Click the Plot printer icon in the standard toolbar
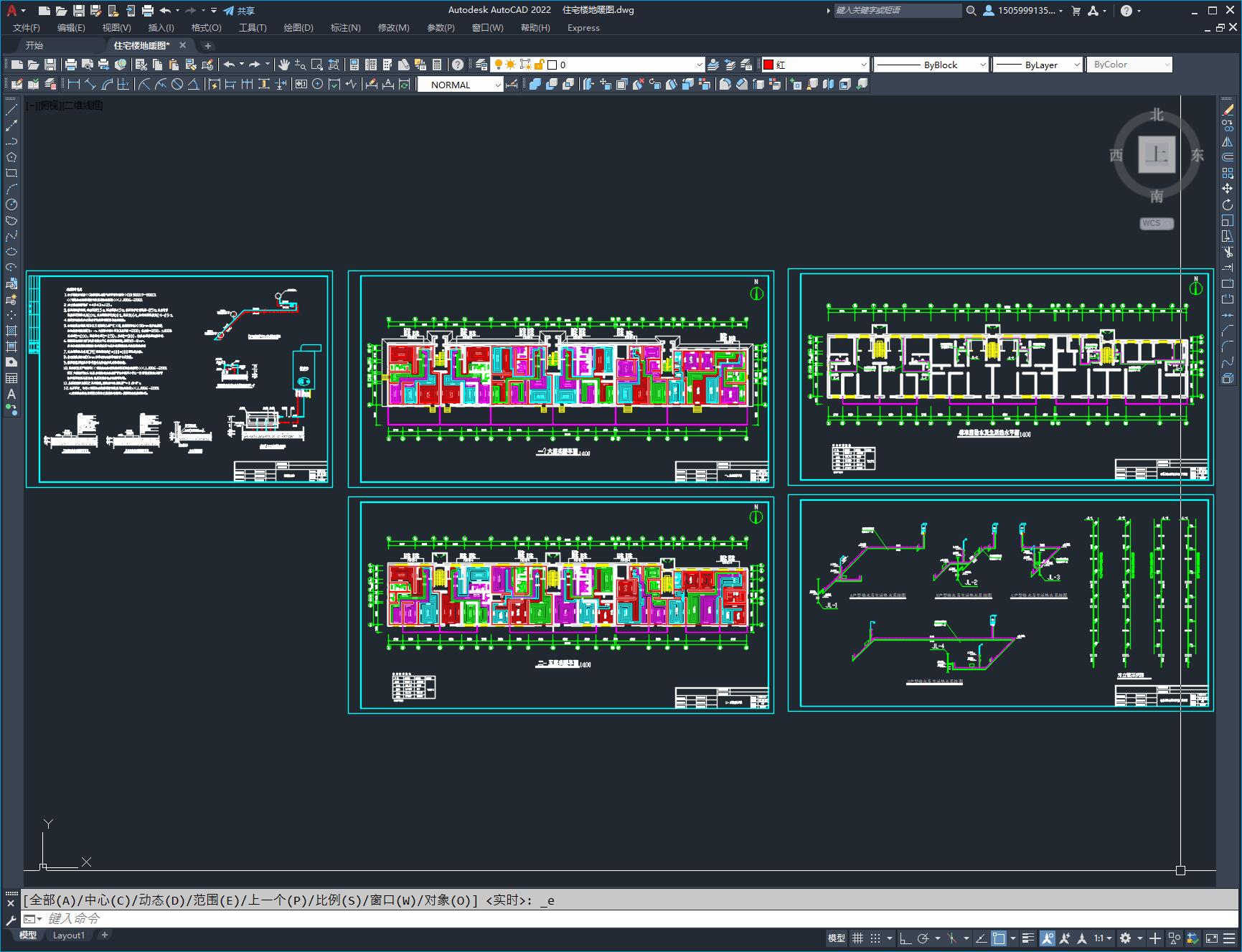The width and height of the screenshot is (1242, 952). pos(71,65)
